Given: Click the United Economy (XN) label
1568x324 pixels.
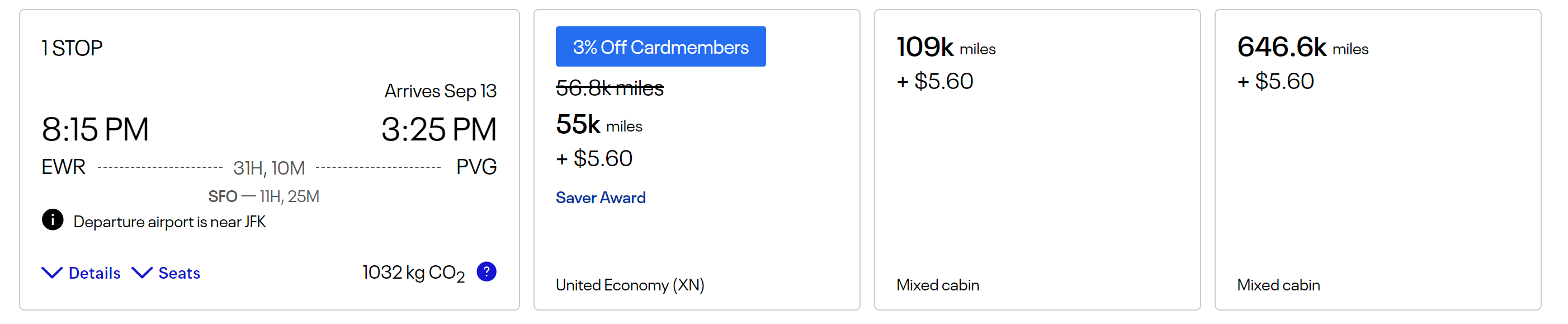Looking at the screenshot, I should click(630, 285).
